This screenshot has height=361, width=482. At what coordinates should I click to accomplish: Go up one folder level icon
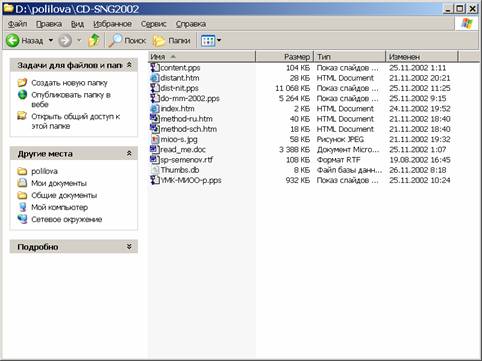(x=94, y=40)
